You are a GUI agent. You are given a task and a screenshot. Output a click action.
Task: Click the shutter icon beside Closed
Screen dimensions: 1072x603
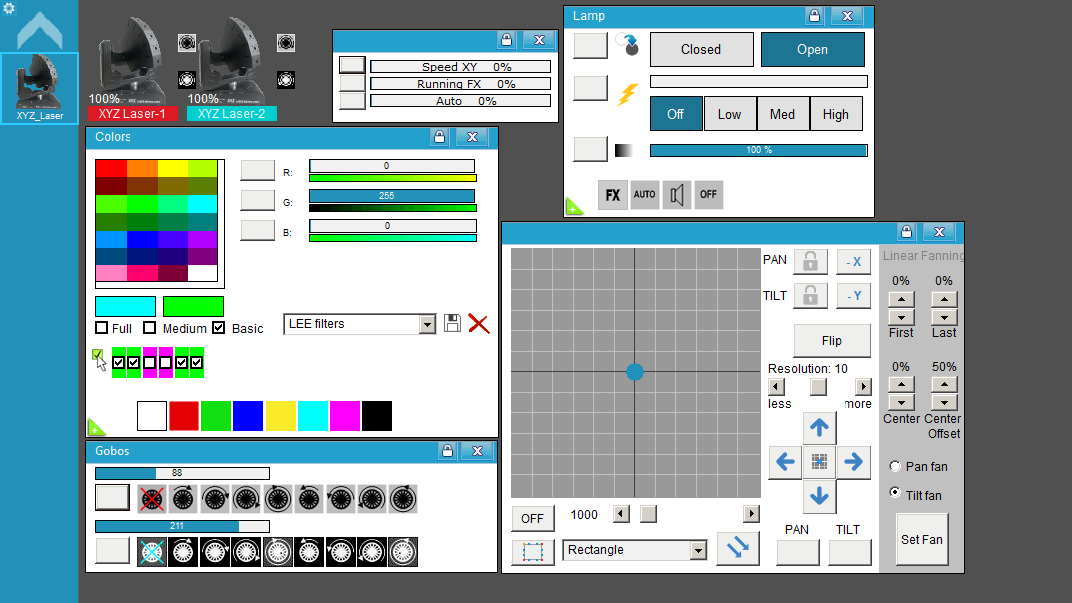pyautogui.click(x=628, y=44)
